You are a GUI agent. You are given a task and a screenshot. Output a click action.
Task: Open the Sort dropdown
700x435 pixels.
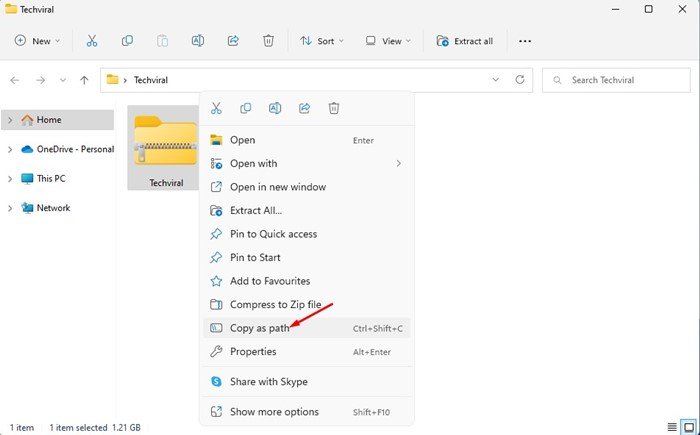tap(322, 41)
